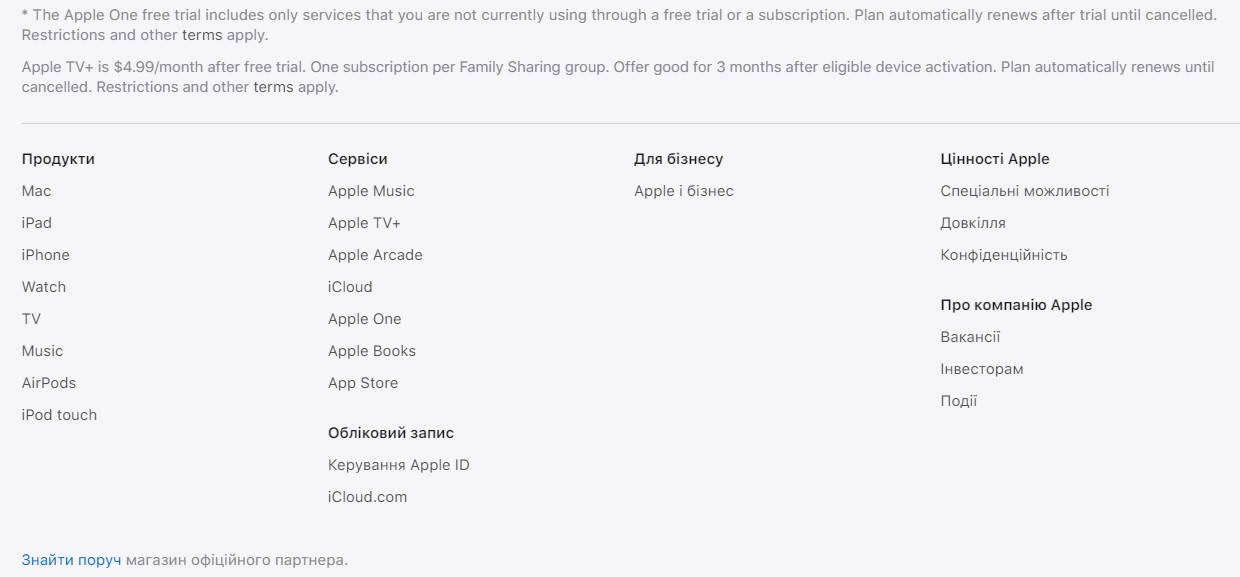The height and width of the screenshot is (577, 1240).
Task: Click the iPhone footer link
Action: click(x=46, y=255)
